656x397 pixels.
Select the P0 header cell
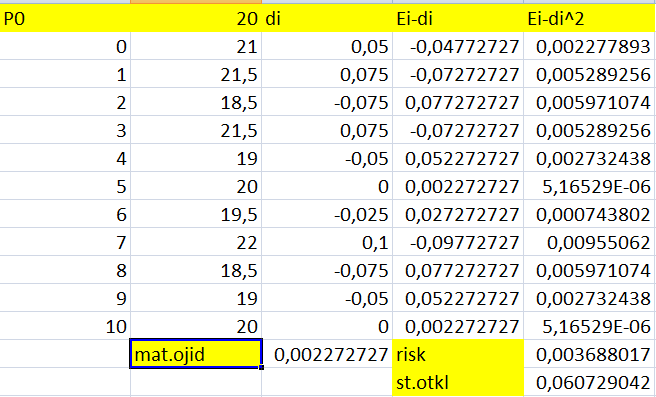65,18
